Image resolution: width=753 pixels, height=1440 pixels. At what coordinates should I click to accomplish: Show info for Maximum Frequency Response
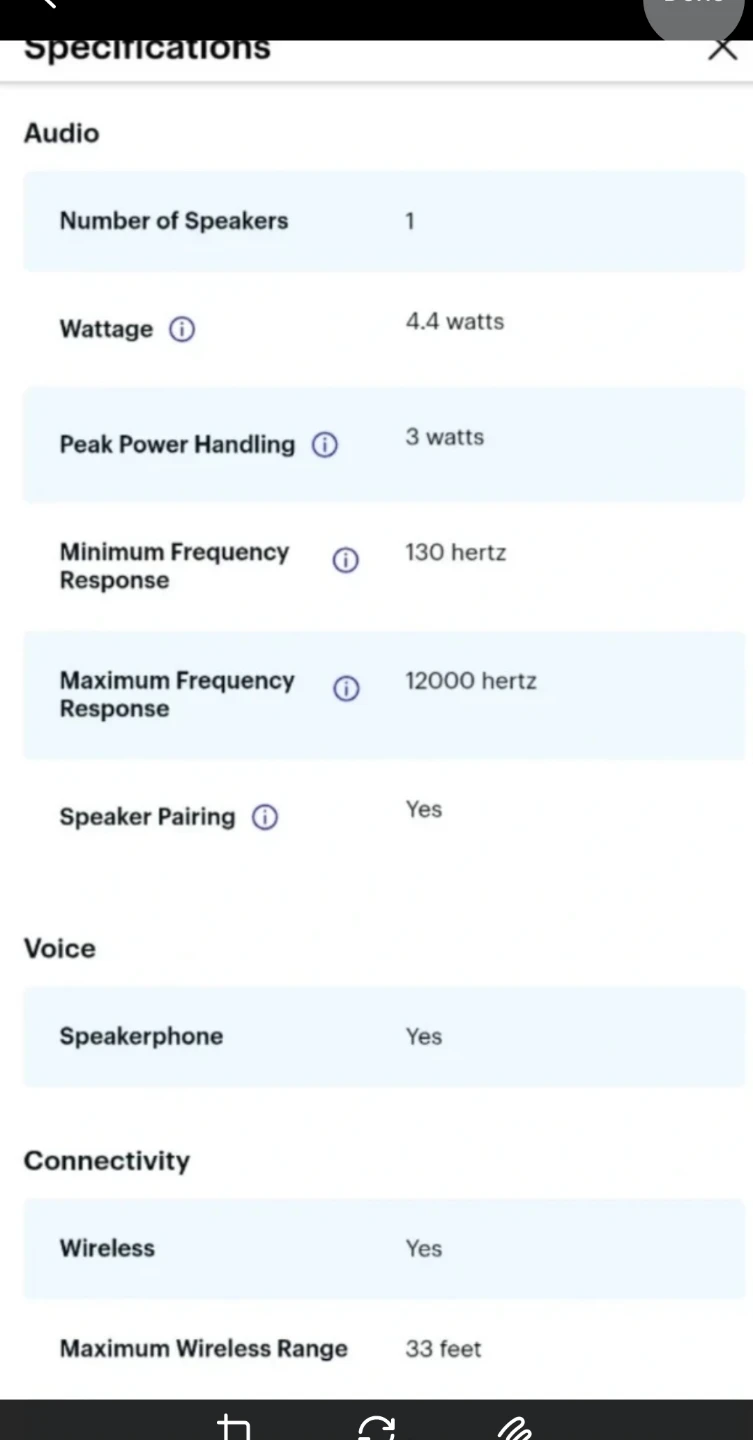[x=346, y=689]
